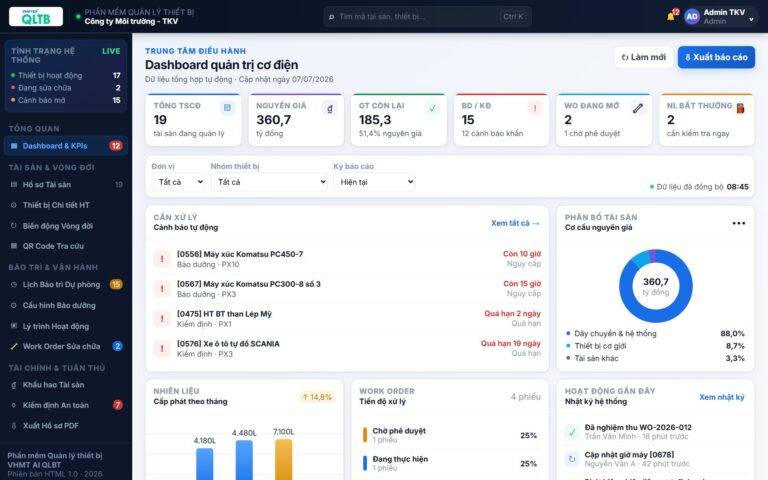Click the NL bất thường fuel icon
This screenshot has height=480, width=768.
pos(740,108)
